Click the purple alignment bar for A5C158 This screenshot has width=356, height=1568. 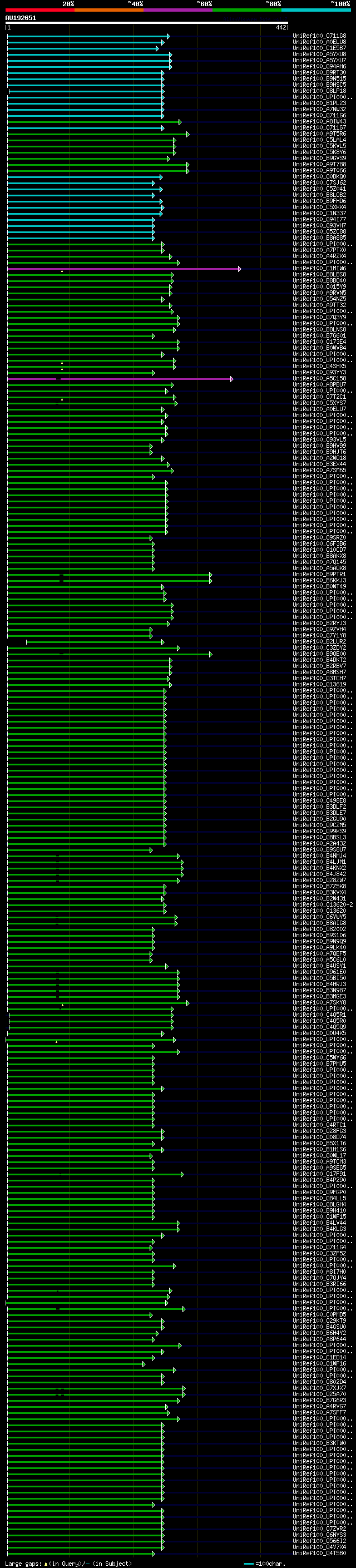tap(121, 379)
